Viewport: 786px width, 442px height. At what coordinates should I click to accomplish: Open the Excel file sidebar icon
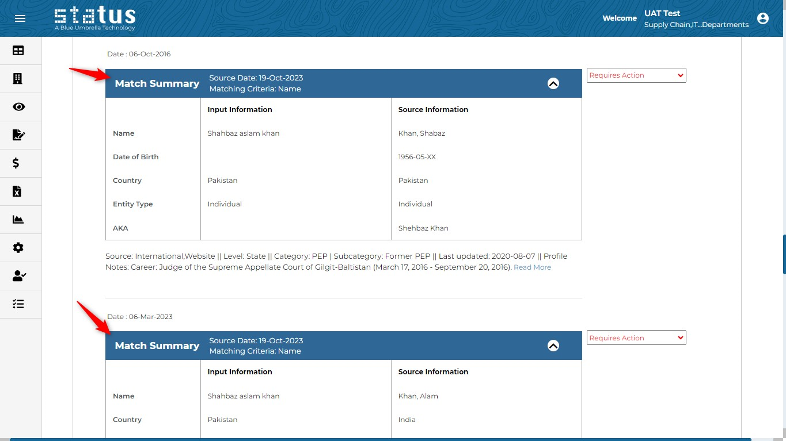coord(18,191)
